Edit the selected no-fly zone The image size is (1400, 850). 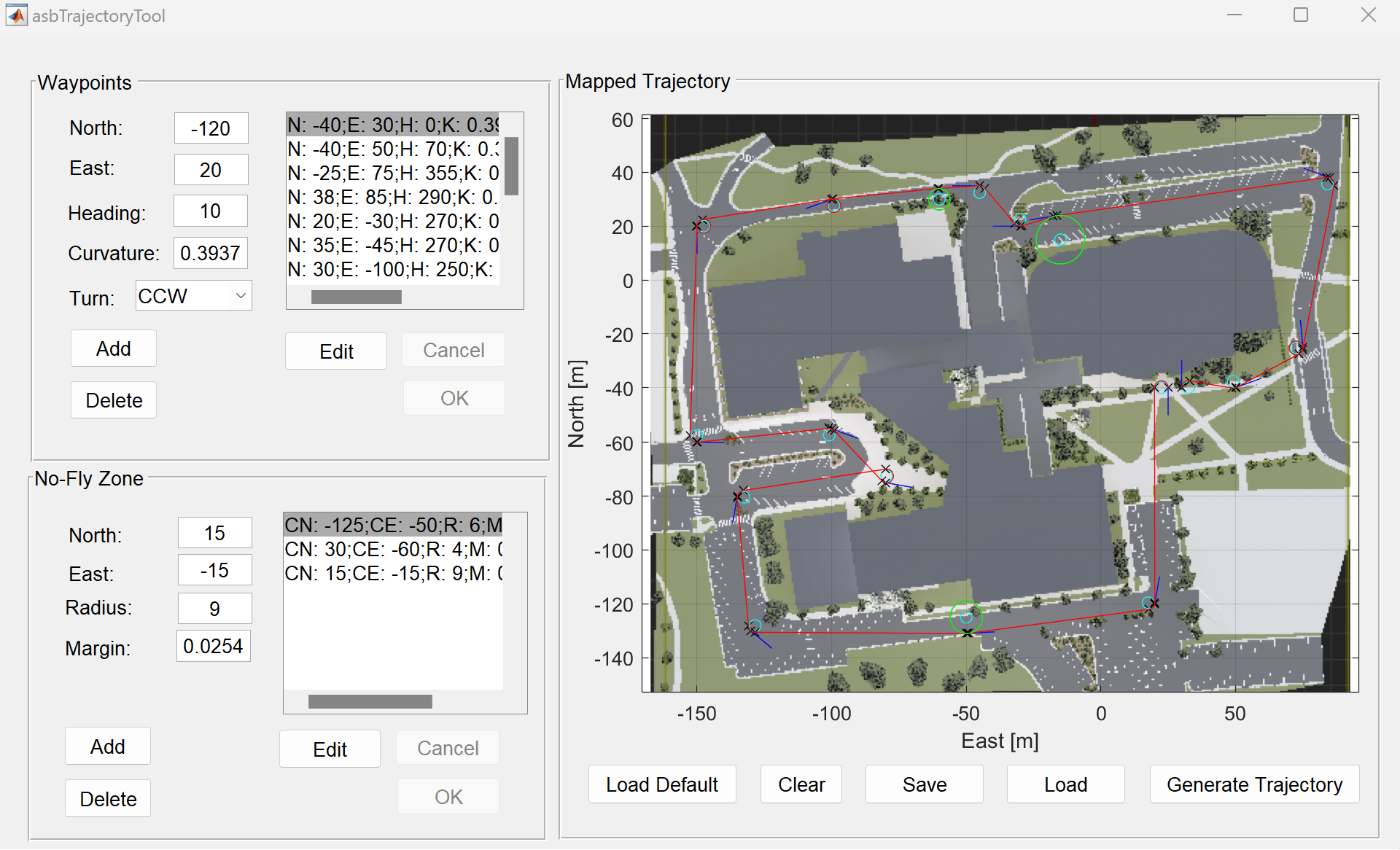[330, 748]
